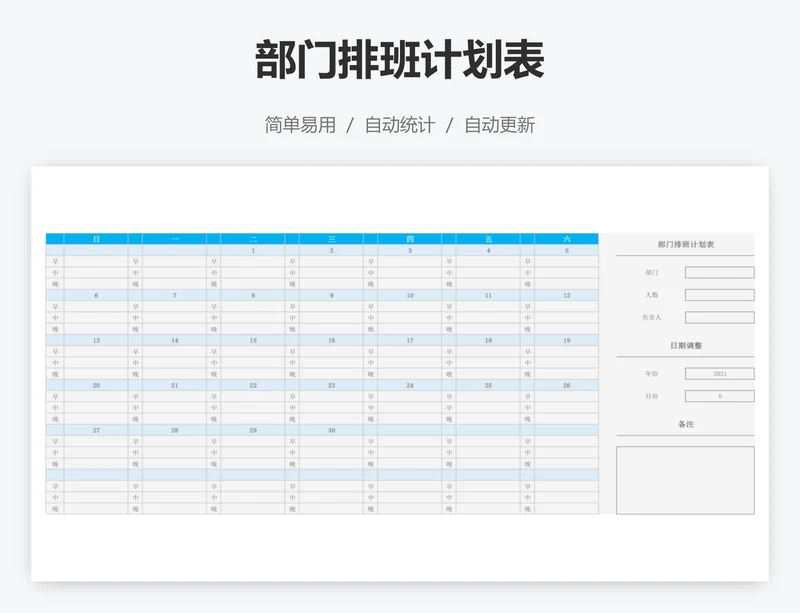Click the 一 weekday column header

coord(174,239)
